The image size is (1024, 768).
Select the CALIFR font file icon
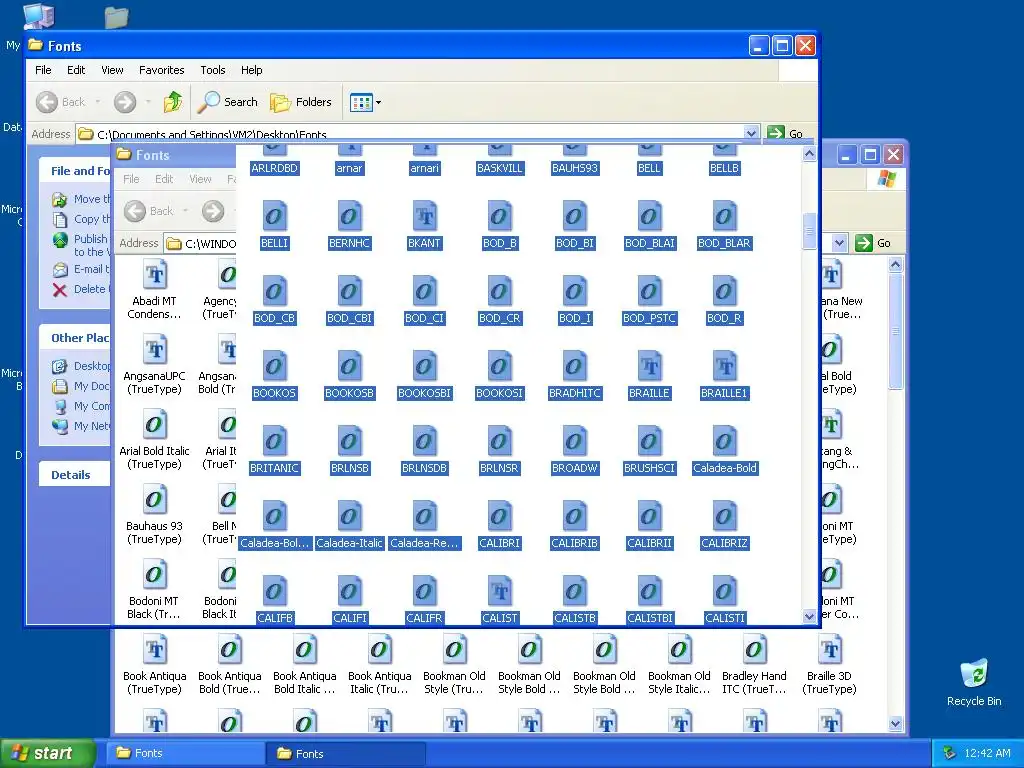[x=424, y=592]
